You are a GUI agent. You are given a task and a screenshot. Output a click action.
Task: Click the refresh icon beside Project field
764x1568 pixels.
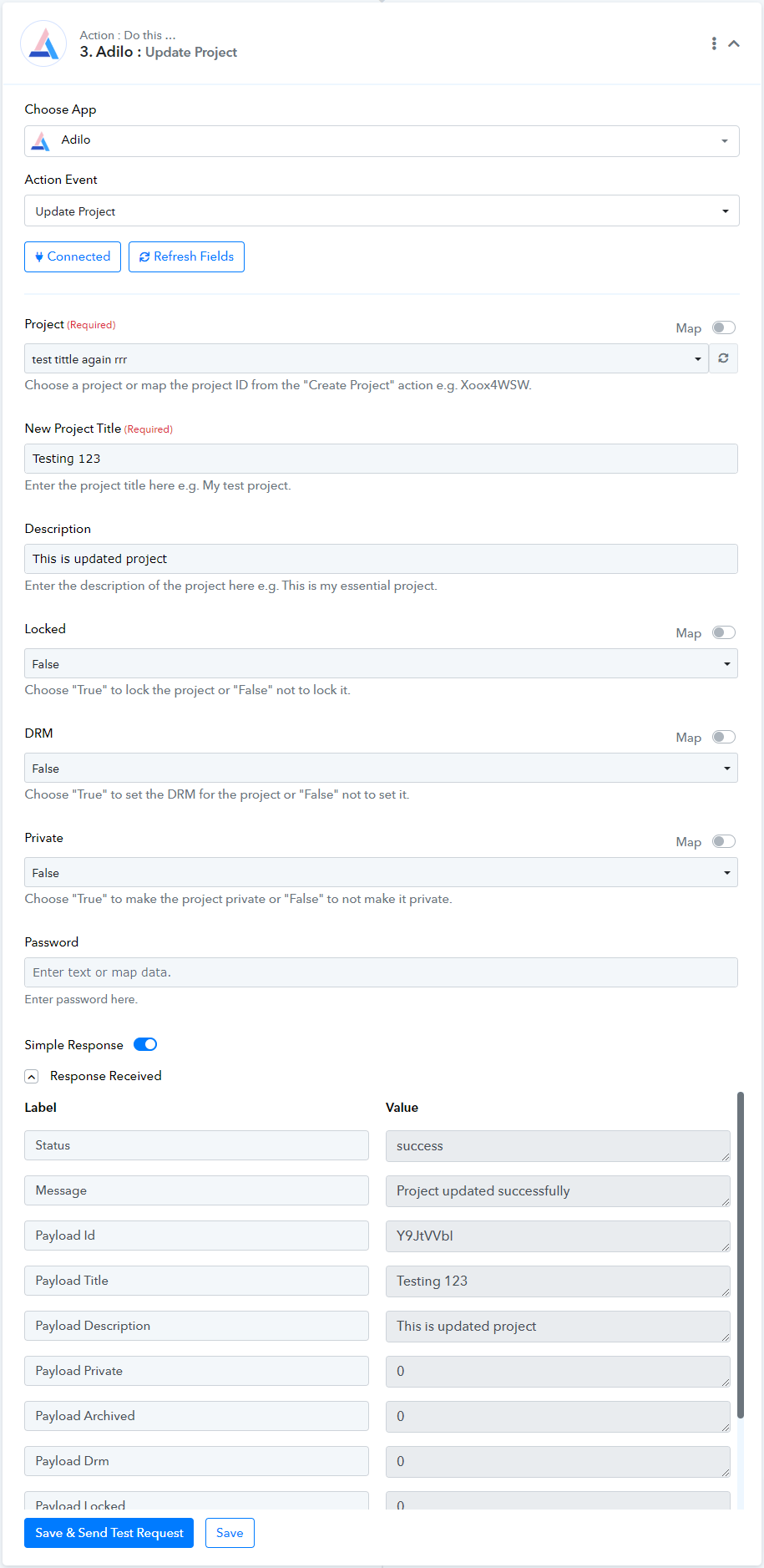coord(723,358)
